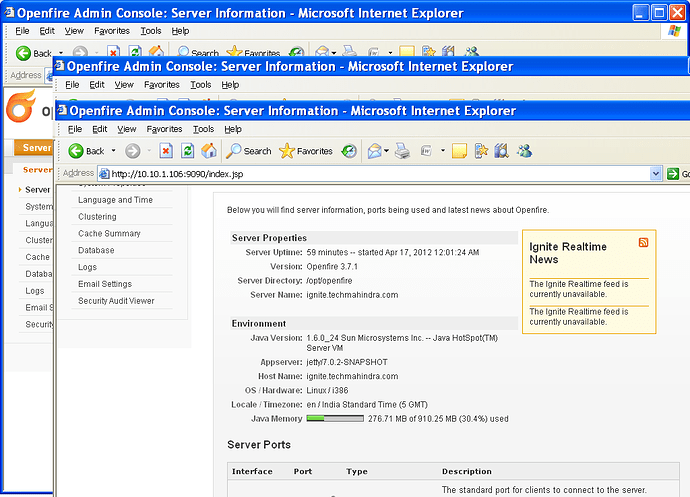Screen dimensions: 690x497
Task: Open the Clustering sidebar link
Action: point(97,217)
